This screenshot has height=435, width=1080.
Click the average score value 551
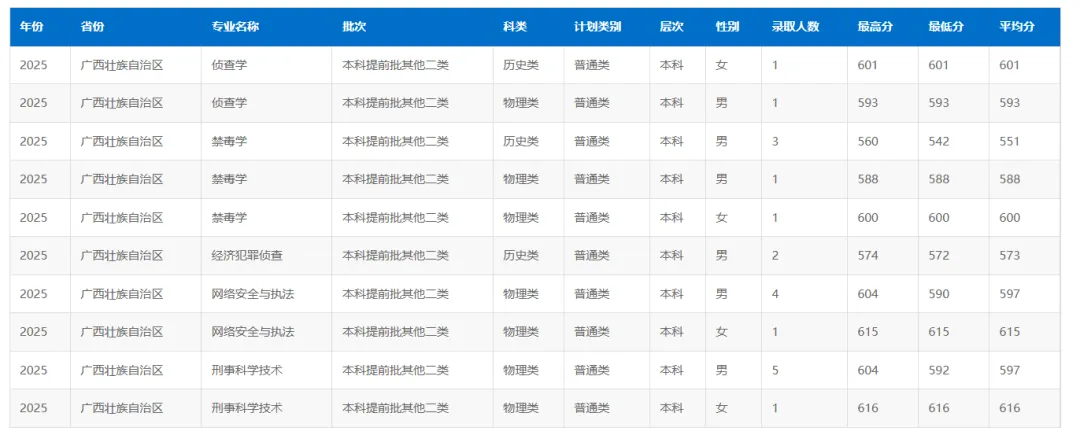click(1010, 141)
